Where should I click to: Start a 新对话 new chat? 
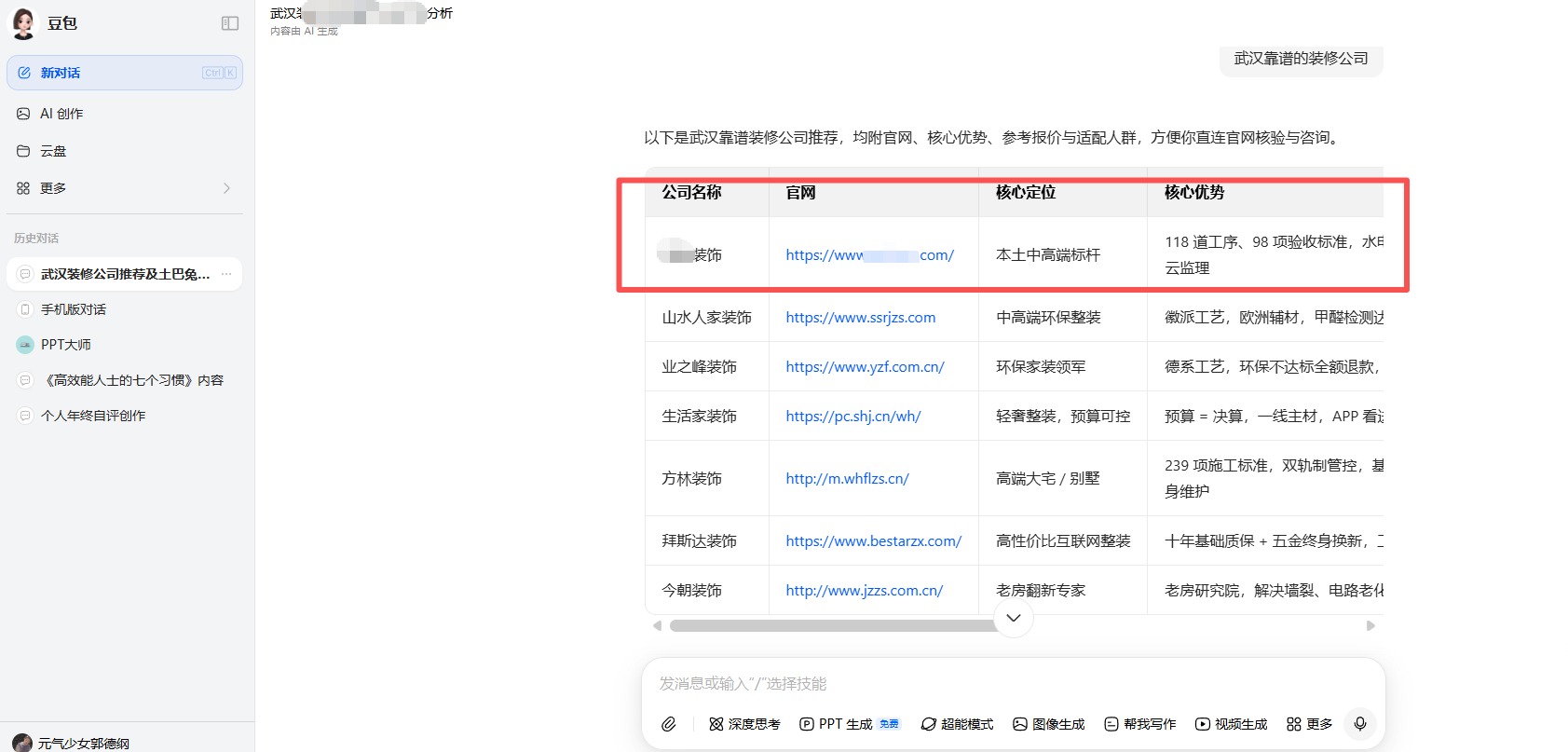124,73
